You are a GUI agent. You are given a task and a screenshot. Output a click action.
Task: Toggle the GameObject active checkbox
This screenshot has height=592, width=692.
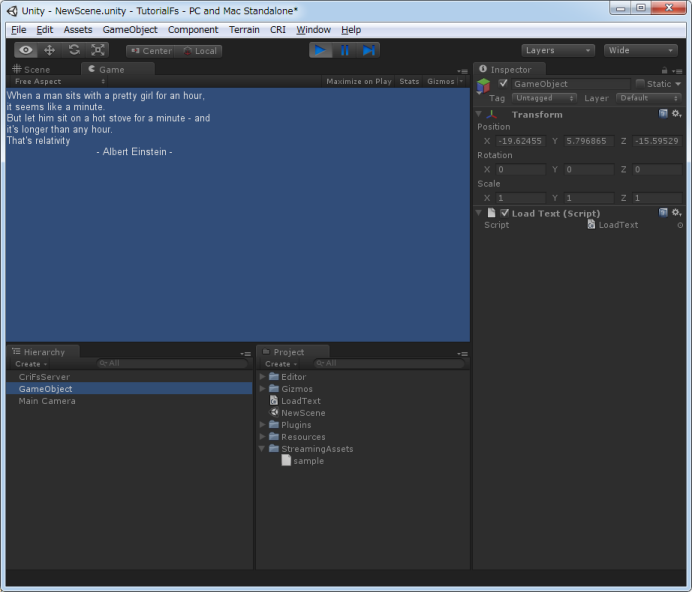503,84
